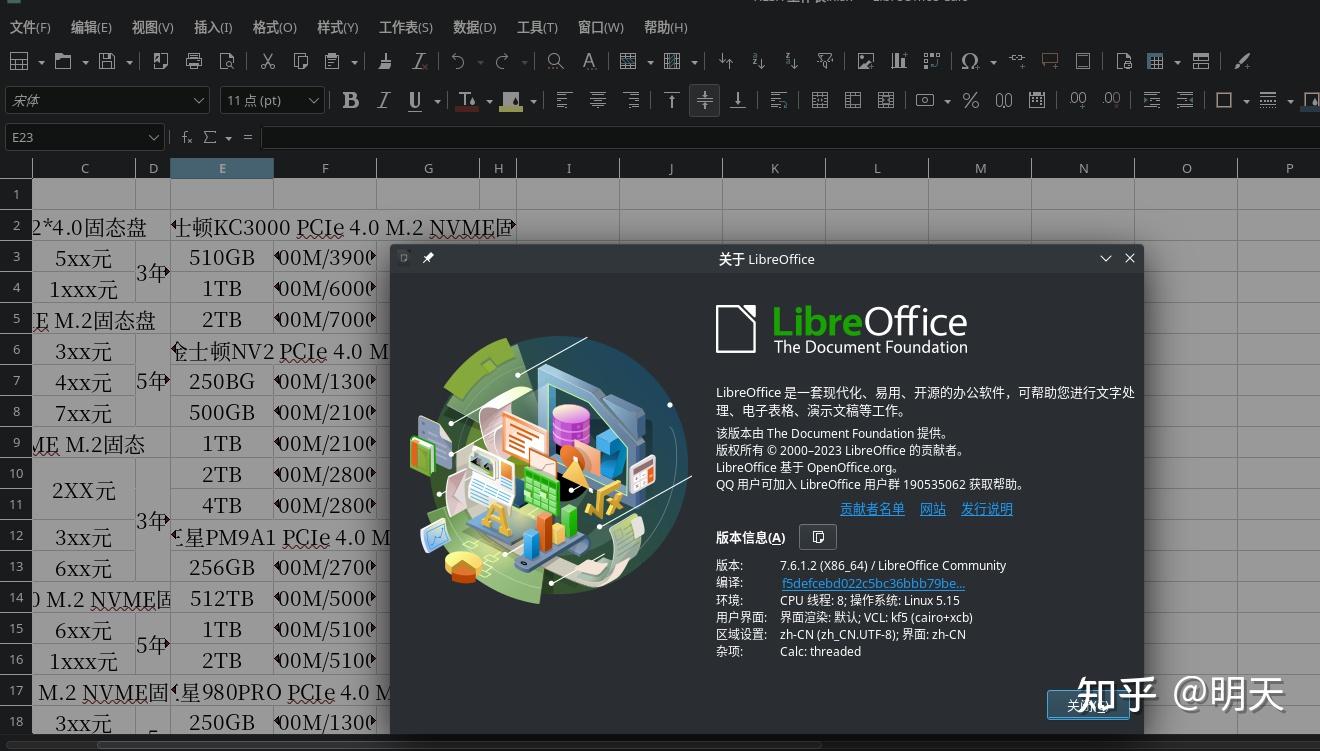The image size is (1320, 751).
Task: Toggle italic formatting
Action: pyautogui.click(x=382, y=100)
